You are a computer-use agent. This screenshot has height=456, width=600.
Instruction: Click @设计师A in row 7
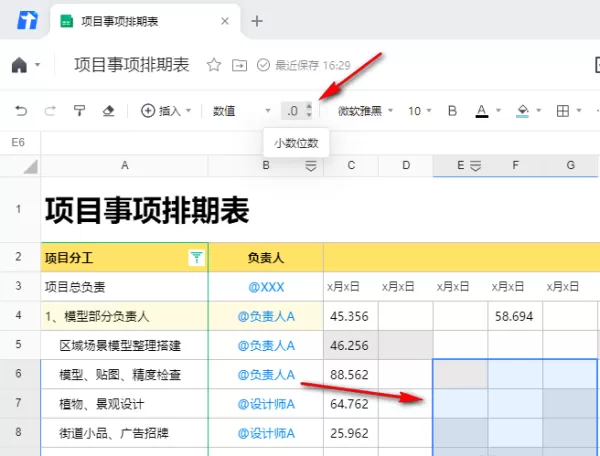click(x=266, y=404)
